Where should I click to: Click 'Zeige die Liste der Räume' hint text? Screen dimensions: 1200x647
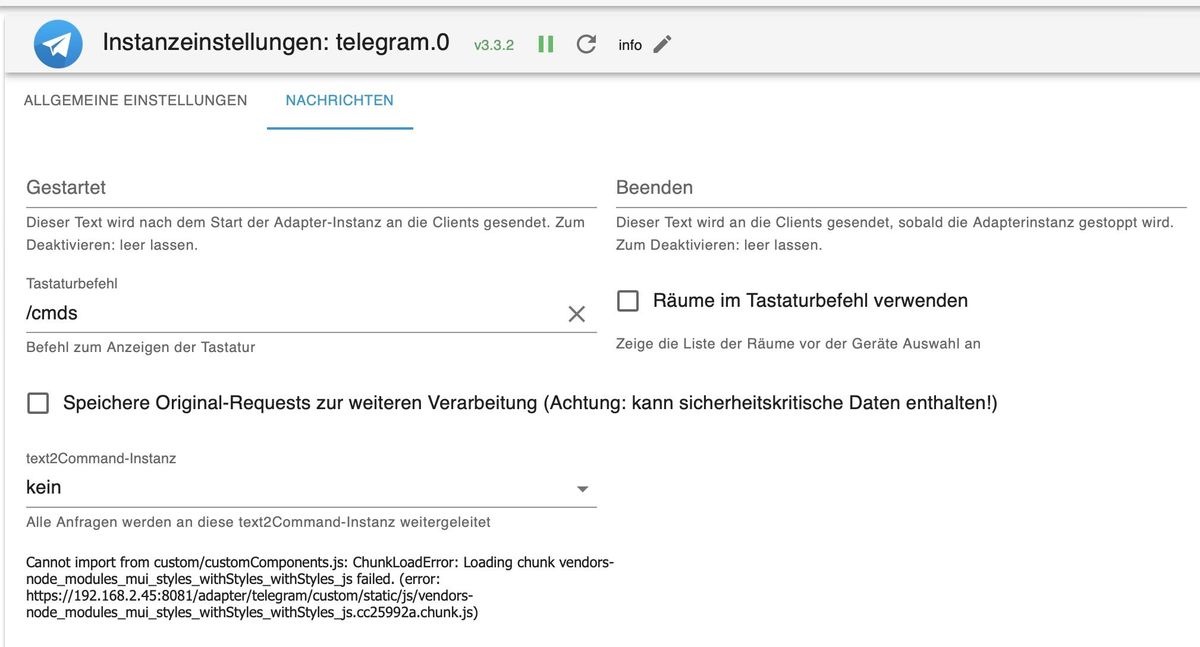pos(798,343)
